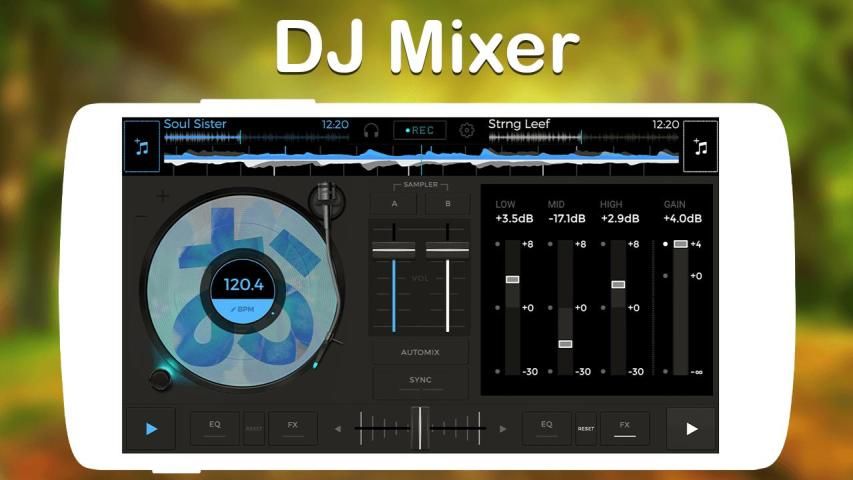Trigger sampler B pad
This screenshot has width=853, height=480.
pyautogui.click(x=447, y=203)
